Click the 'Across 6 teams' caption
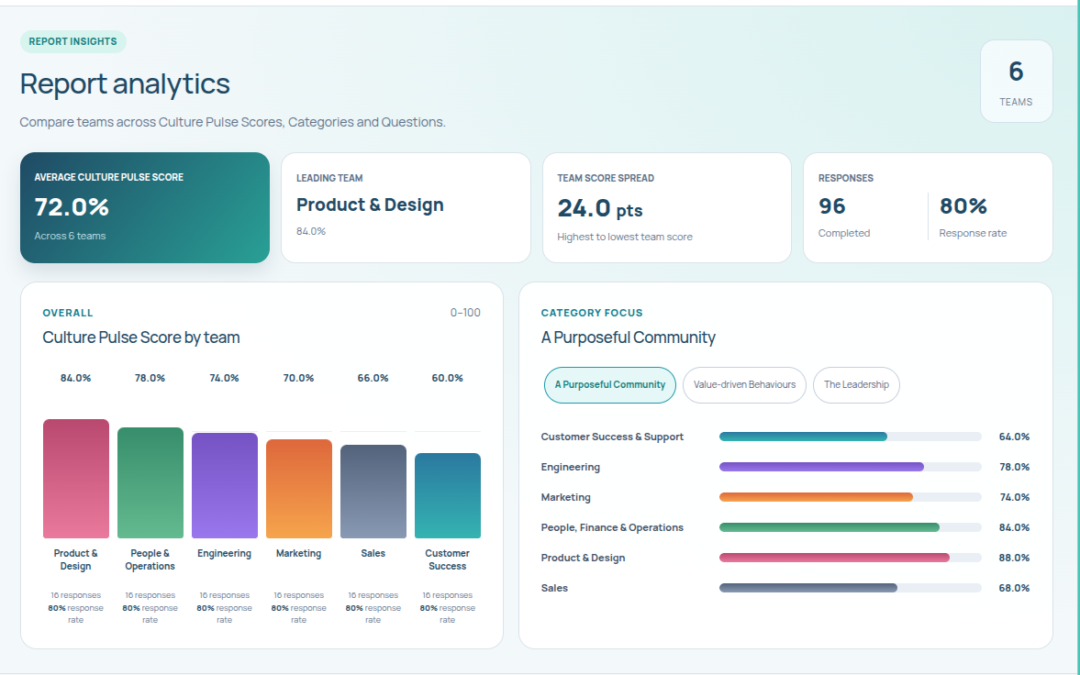Image resolution: width=1080 pixels, height=675 pixels. (x=70, y=236)
